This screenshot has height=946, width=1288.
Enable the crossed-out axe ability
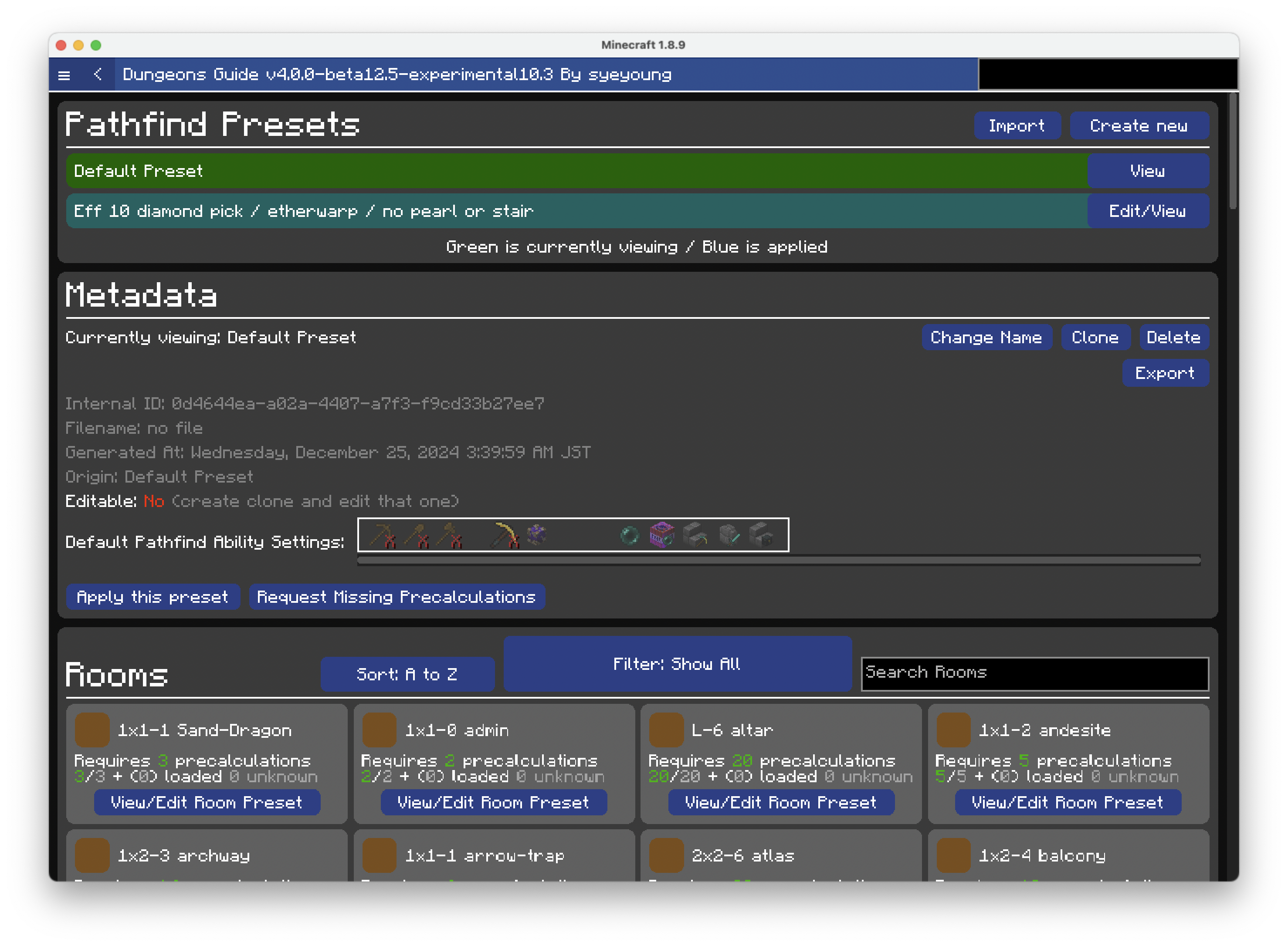[451, 535]
